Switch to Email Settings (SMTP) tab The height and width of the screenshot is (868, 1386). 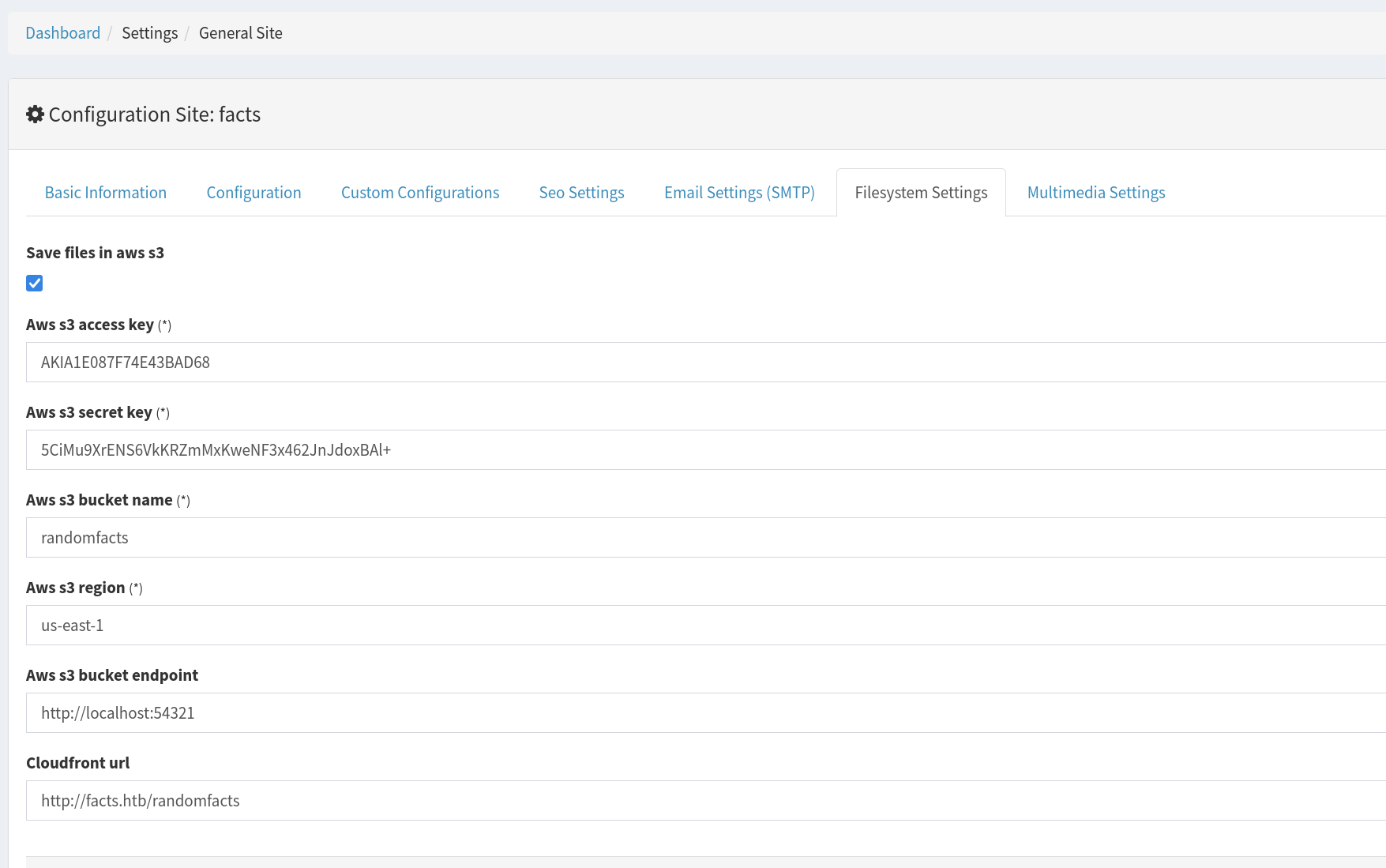[739, 192]
